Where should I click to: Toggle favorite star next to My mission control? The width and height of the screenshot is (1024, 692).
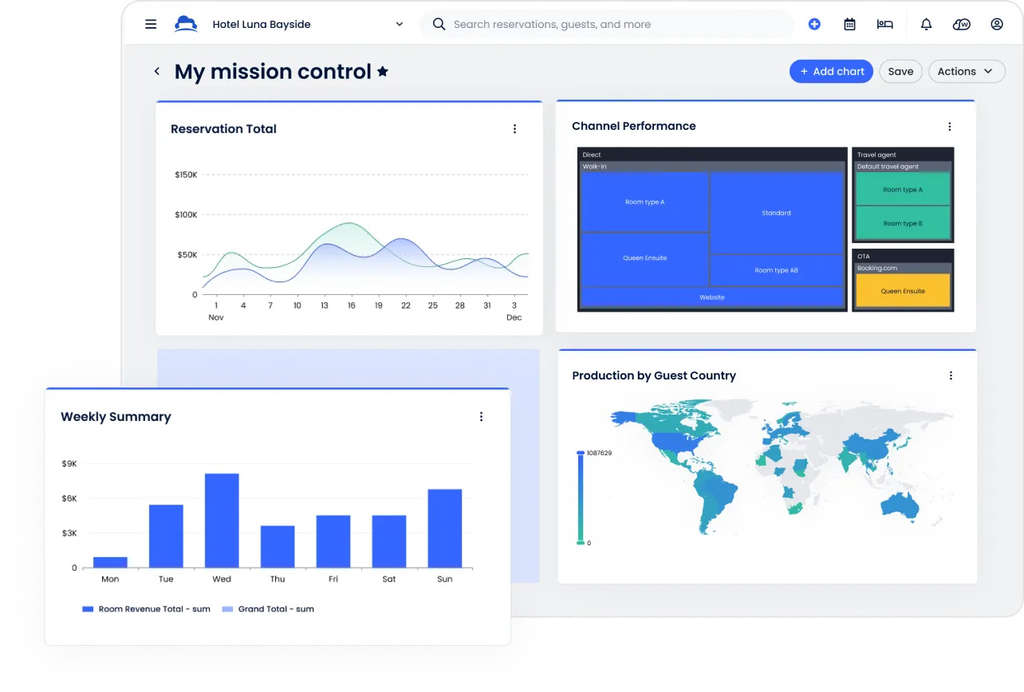point(383,71)
